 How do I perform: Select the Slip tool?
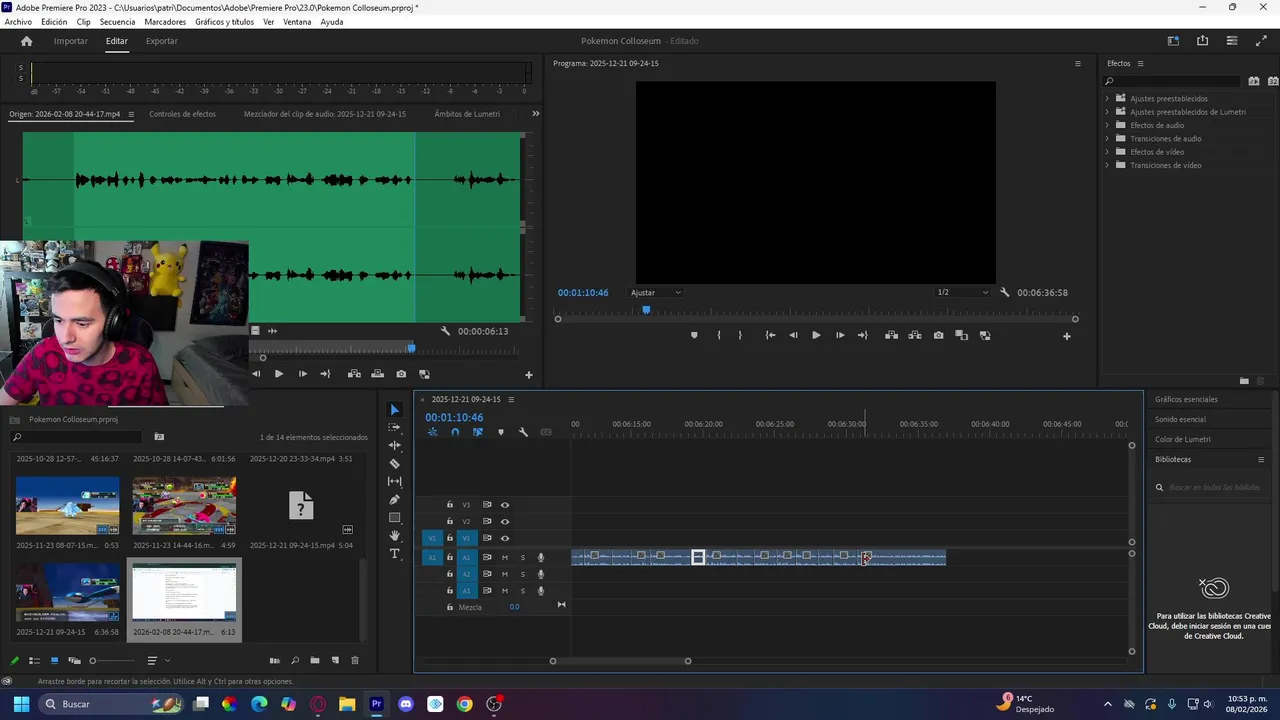(394, 482)
